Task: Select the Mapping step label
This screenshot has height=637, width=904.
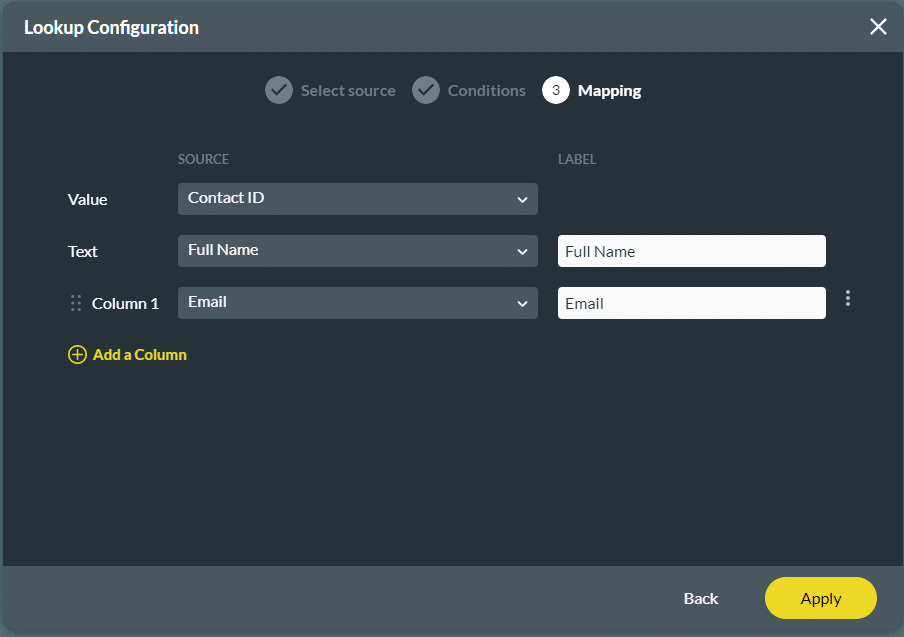Action: [x=609, y=91]
